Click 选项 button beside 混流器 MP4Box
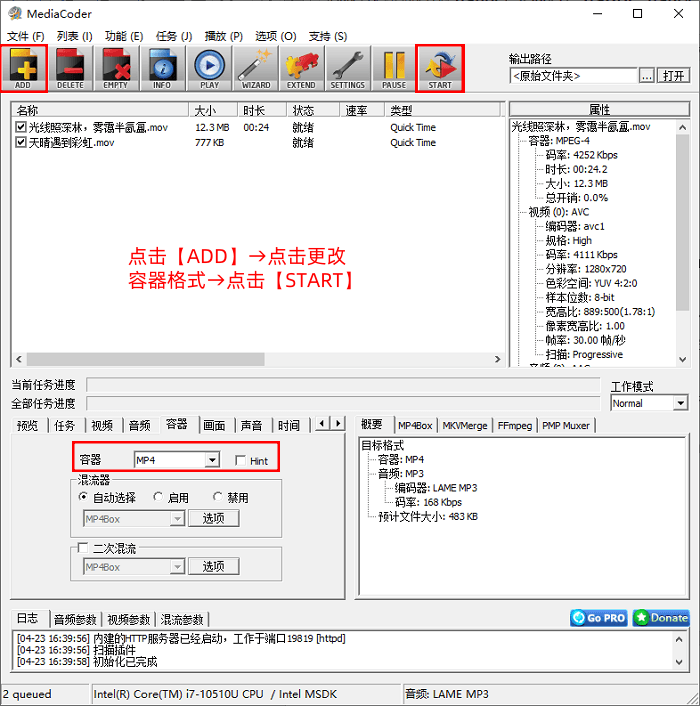 [x=213, y=518]
